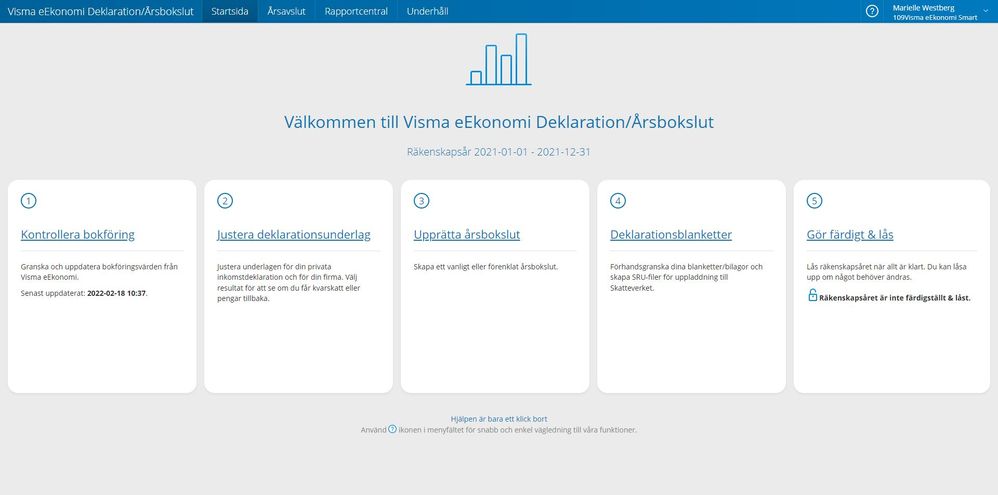Open Justera deklarationsunderlag link
The image size is (998, 495).
[293, 235]
